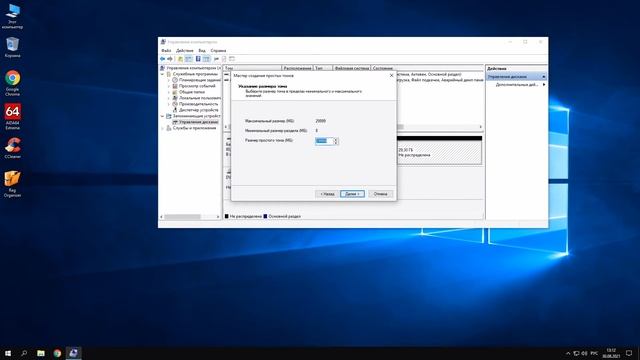Screen dimensions: 640x360
Task: Open the Дополнительные действия submenu arrow
Action: 544,84
